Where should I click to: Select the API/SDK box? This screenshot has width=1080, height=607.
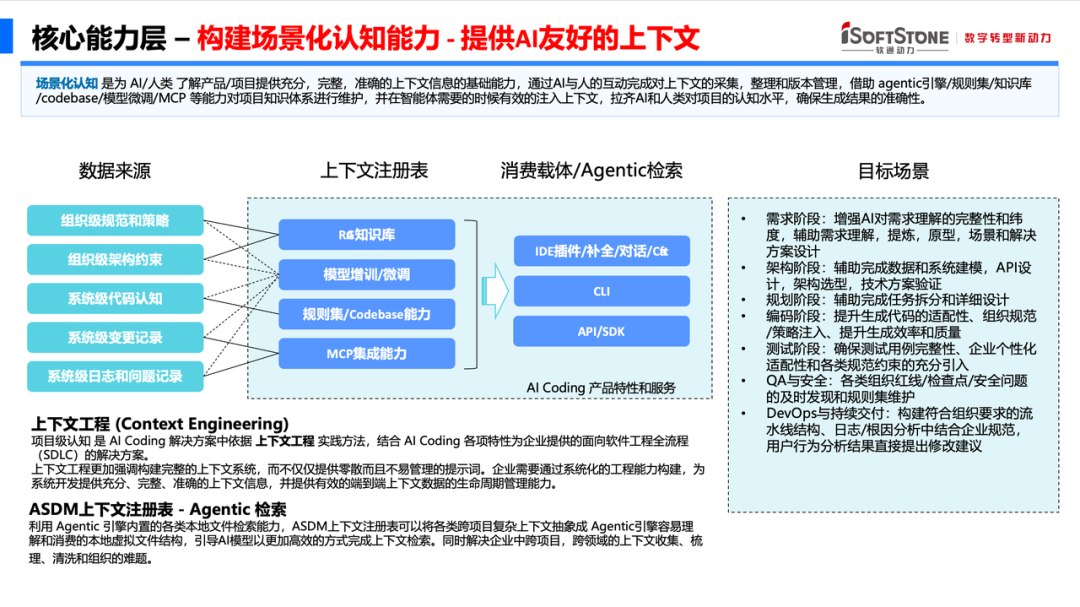click(601, 330)
